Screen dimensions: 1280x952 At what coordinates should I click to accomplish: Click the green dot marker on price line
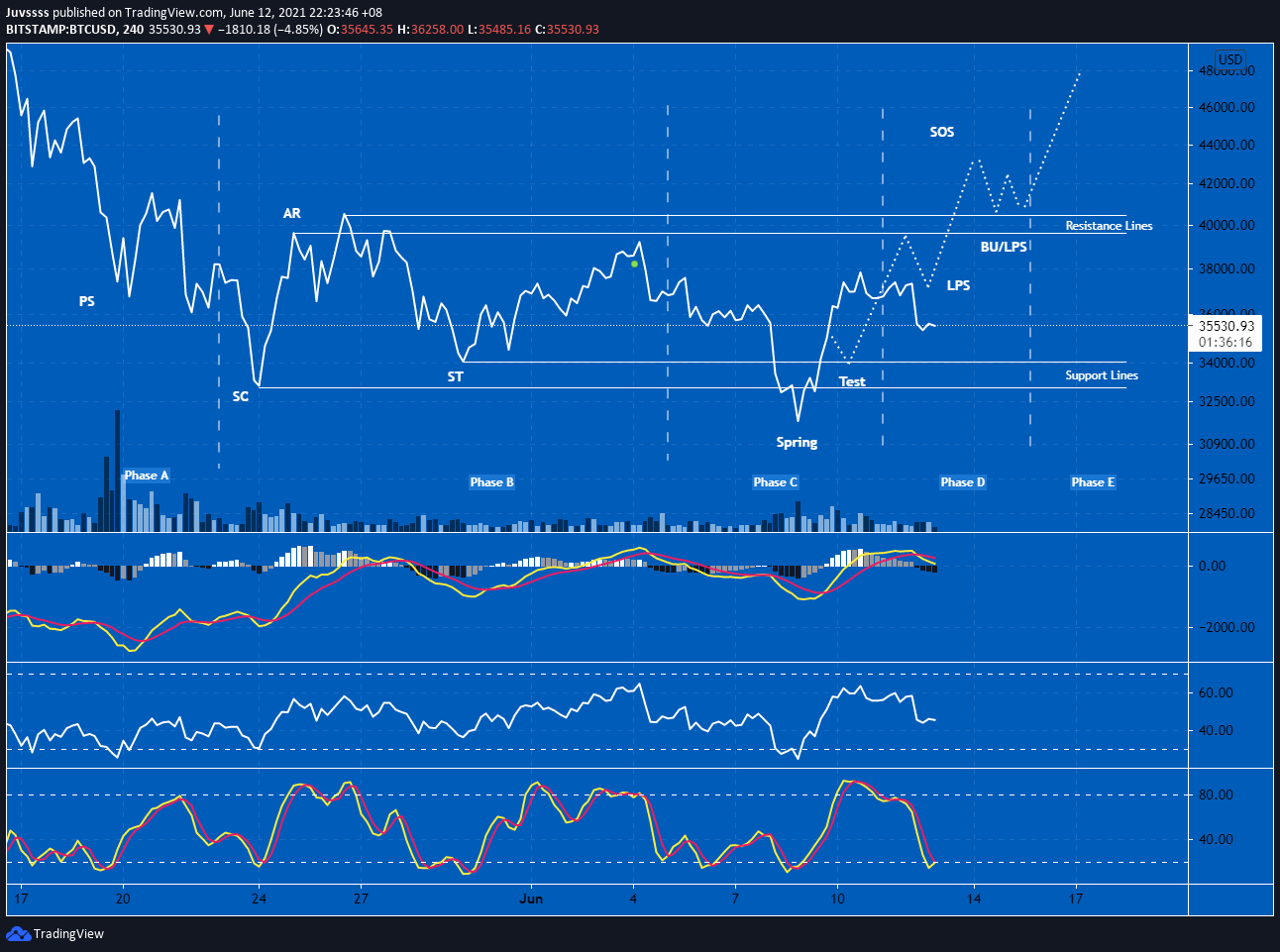tap(634, 264)
